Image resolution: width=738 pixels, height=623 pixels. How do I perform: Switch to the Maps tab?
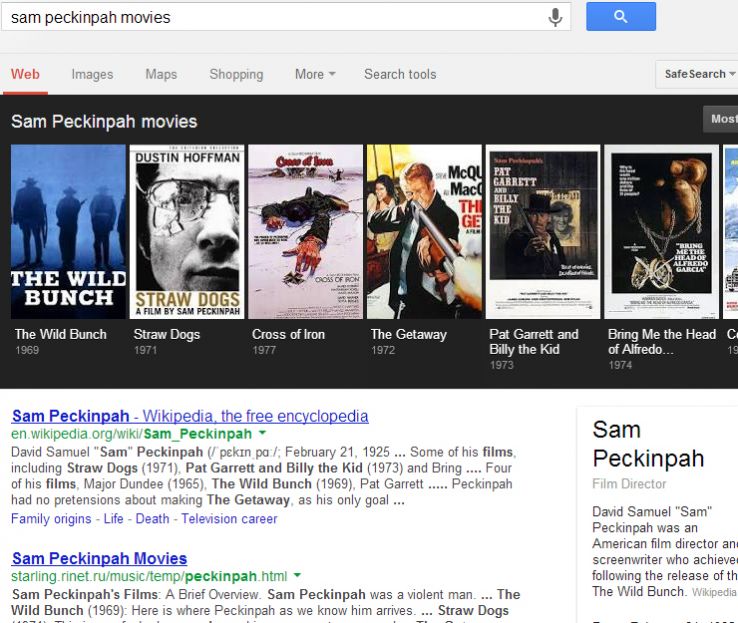pyautogui.click(x=161, y=74)
